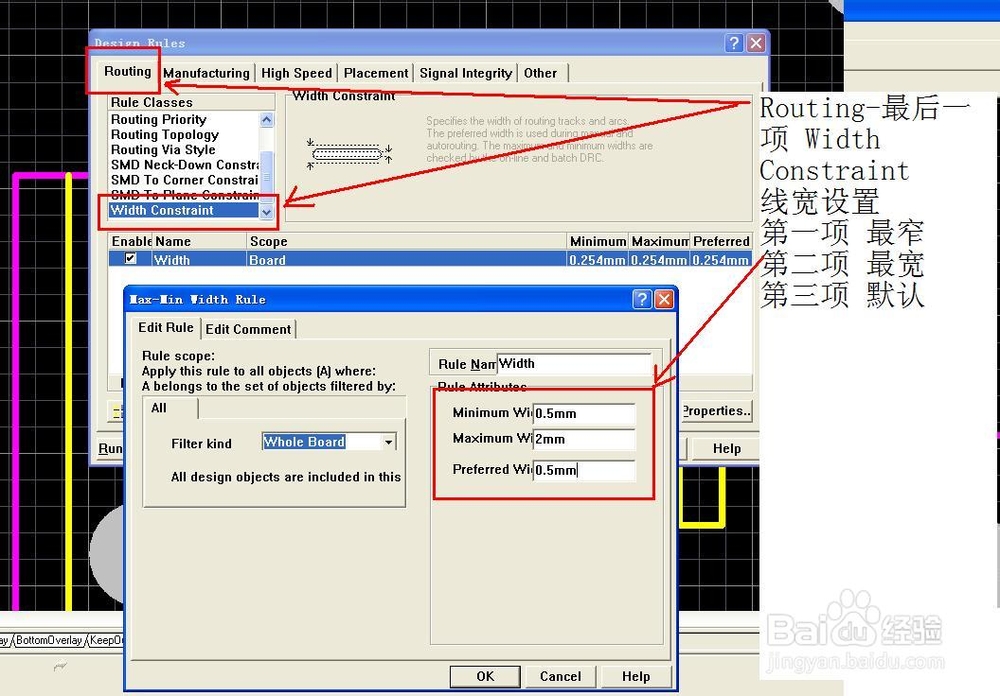Click Design Rules dialog help icon
The width and height of the screenshot is (1000, 696).
point(734,43)
